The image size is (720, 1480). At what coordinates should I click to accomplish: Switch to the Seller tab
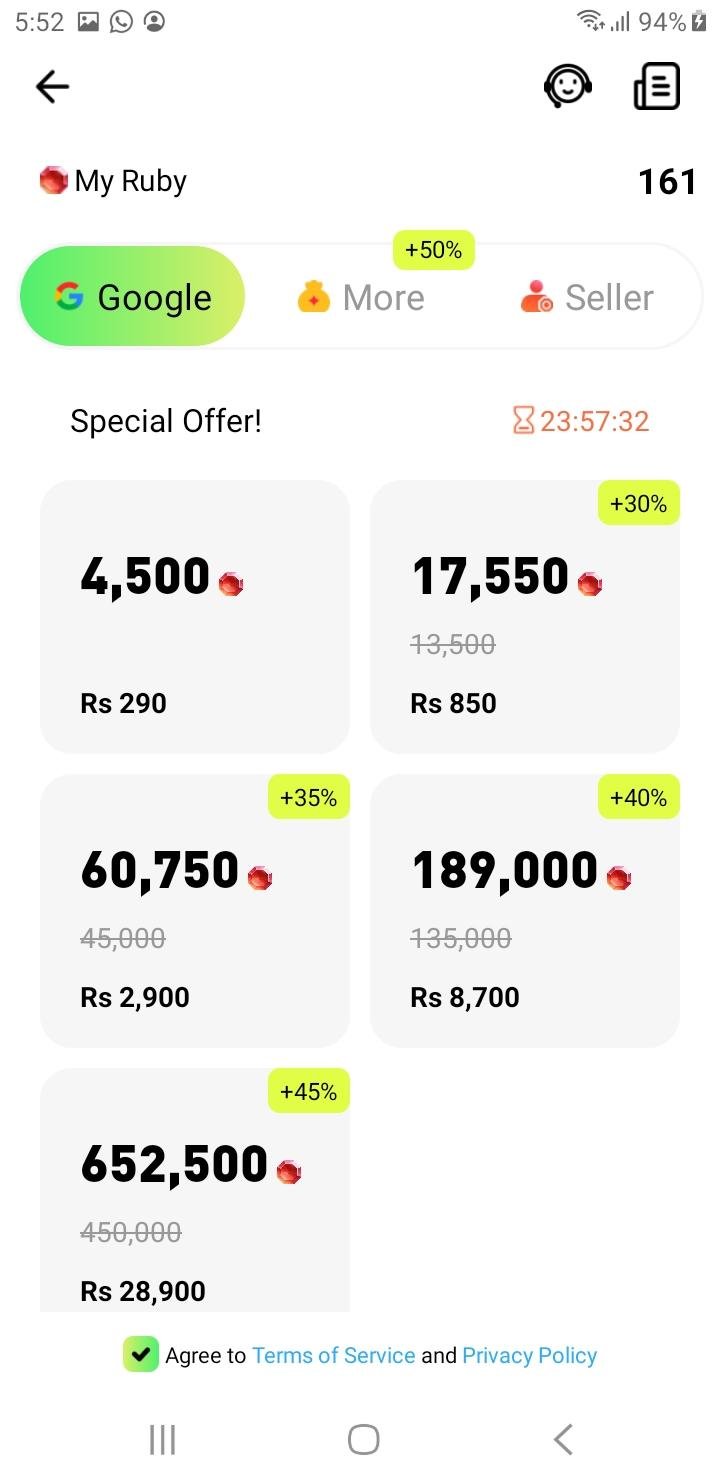(586, 297)
